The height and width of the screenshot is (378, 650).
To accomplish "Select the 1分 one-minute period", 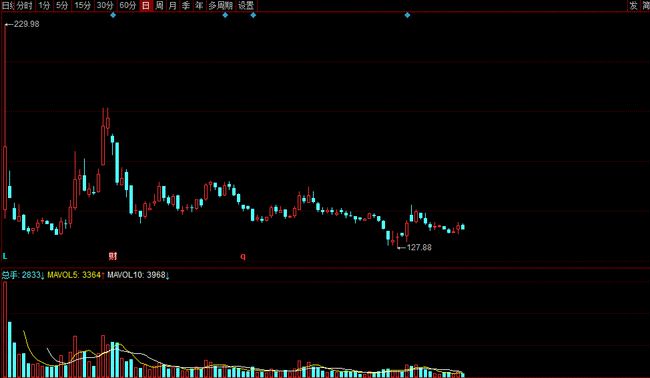I will [x=44, y=5].
